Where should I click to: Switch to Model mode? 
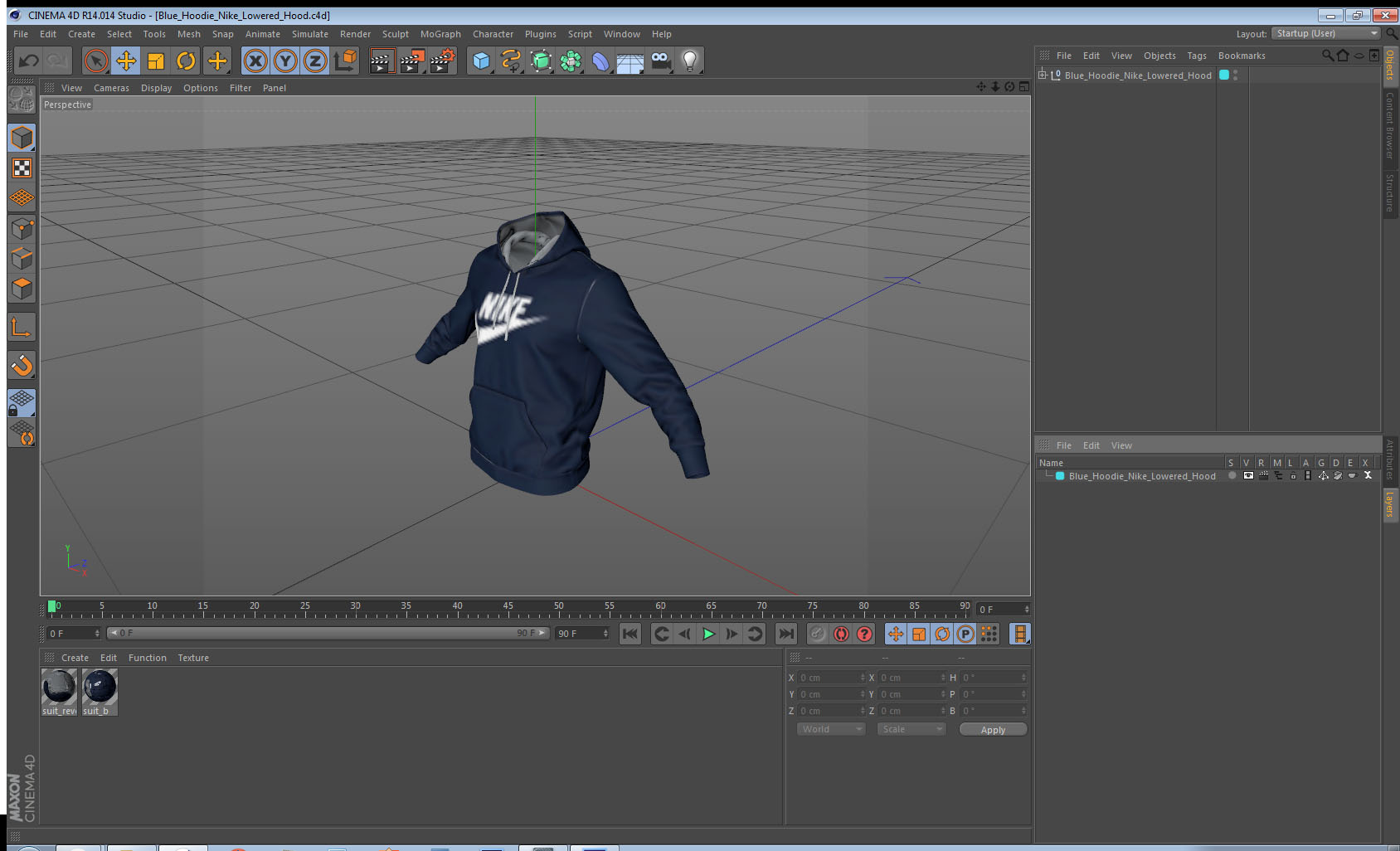(22, 138)
